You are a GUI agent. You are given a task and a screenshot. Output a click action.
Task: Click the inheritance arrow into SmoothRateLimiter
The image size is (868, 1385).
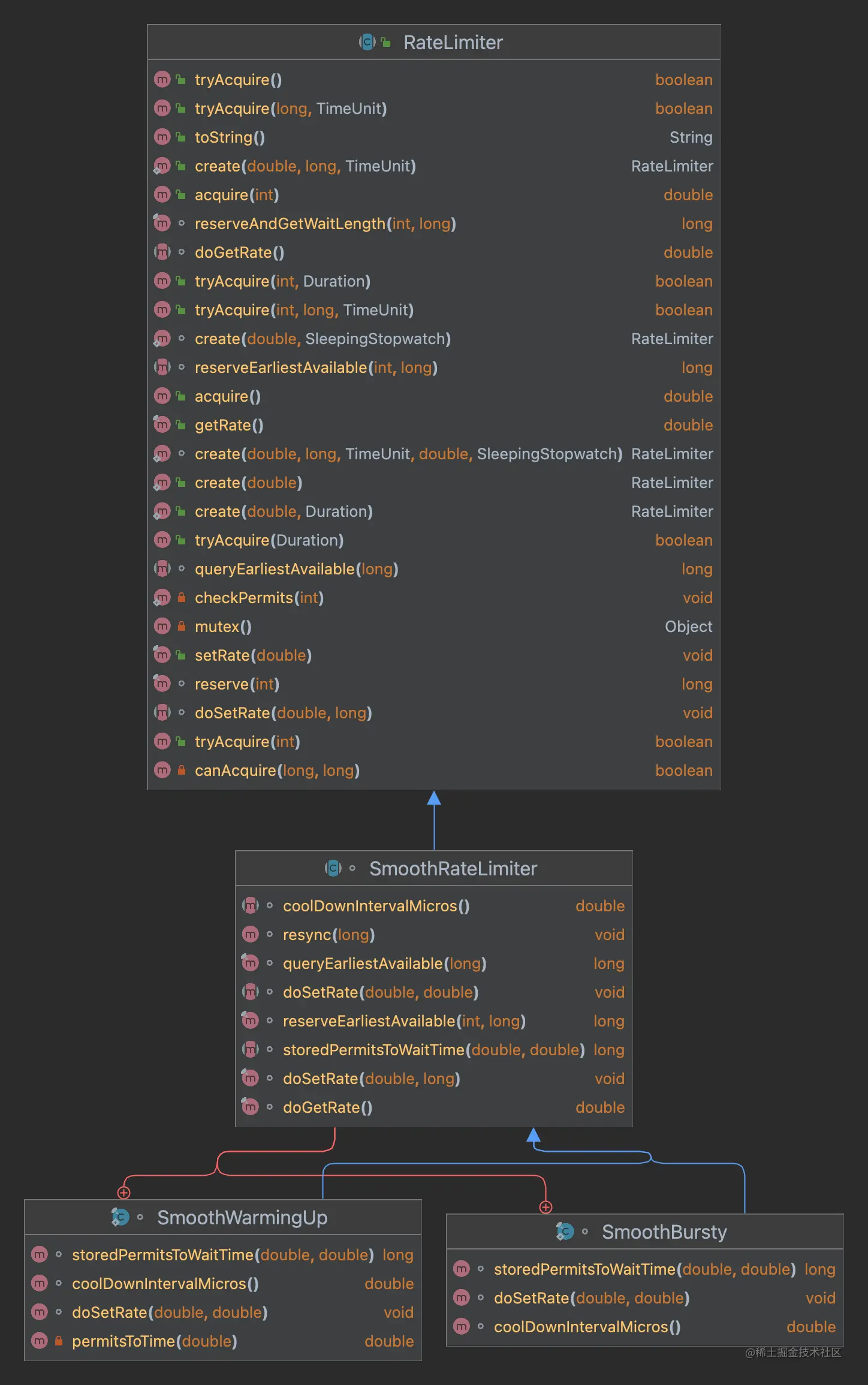click(x=534, y=1135)
